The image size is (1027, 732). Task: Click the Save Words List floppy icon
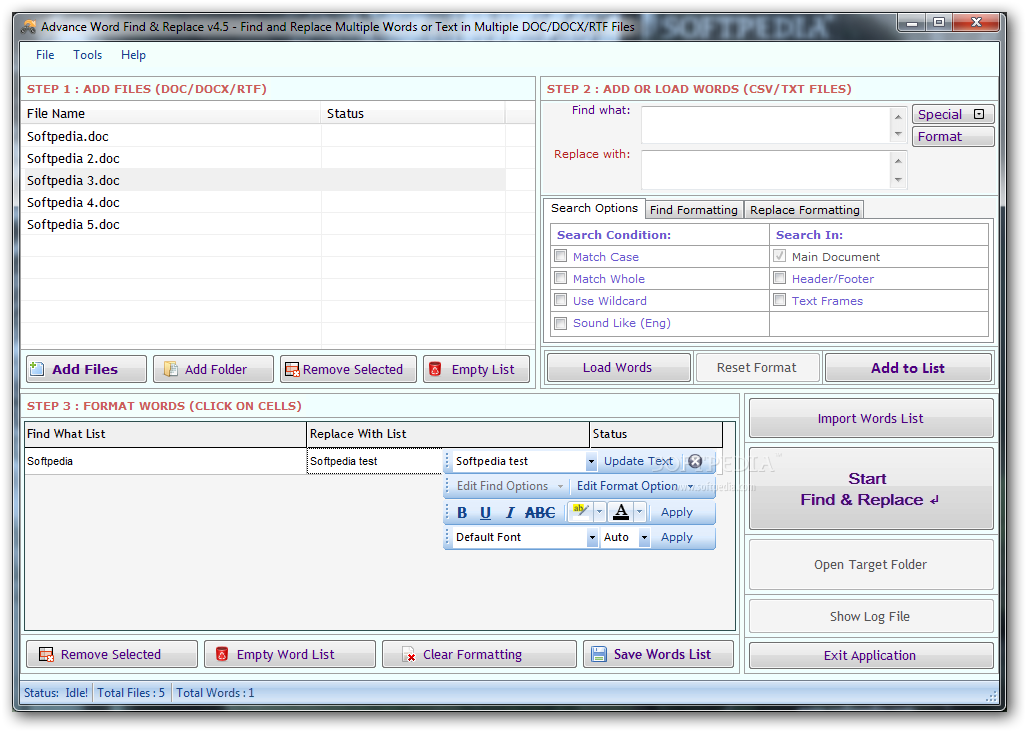coord(599,654)
